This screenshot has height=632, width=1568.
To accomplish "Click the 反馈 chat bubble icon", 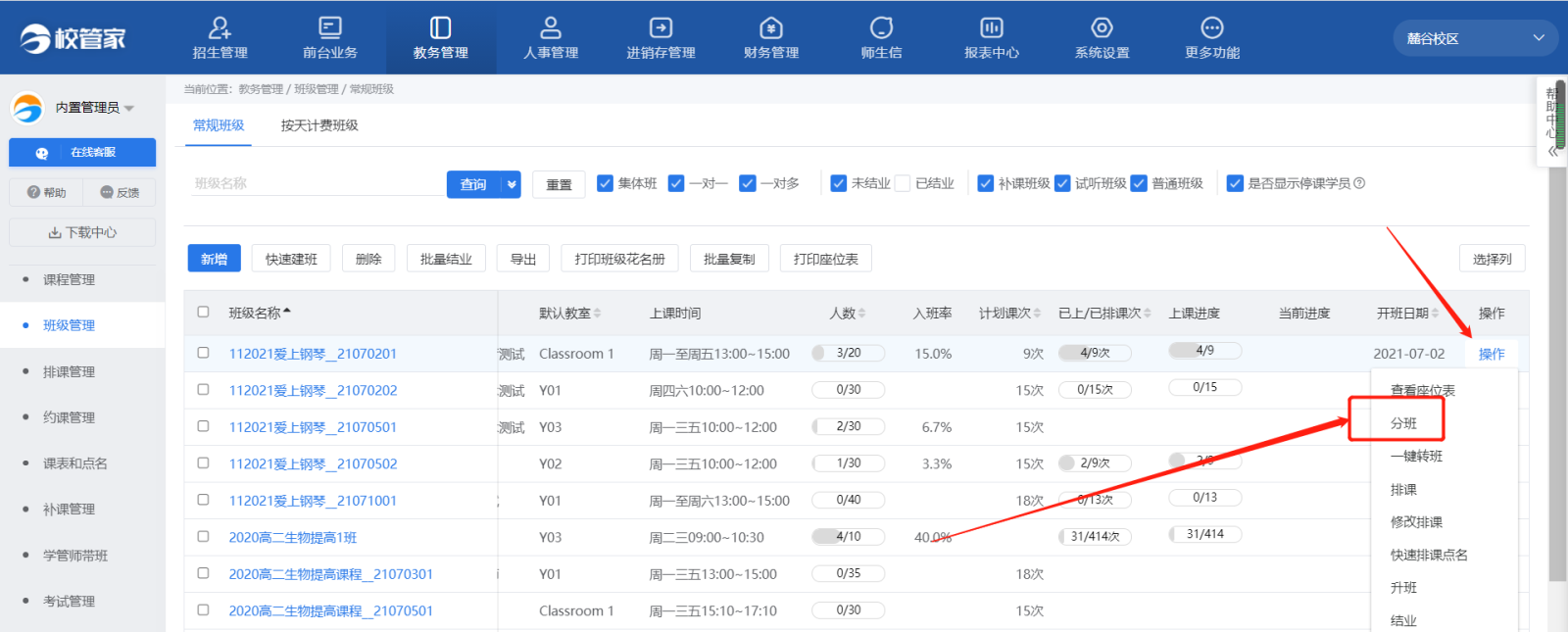I will (107, 192).
